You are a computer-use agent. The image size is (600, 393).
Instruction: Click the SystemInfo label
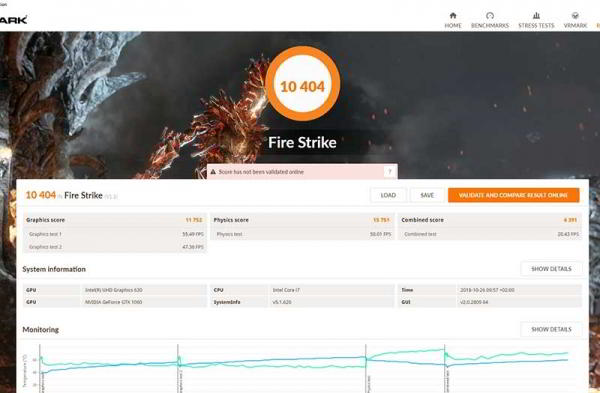227,302
